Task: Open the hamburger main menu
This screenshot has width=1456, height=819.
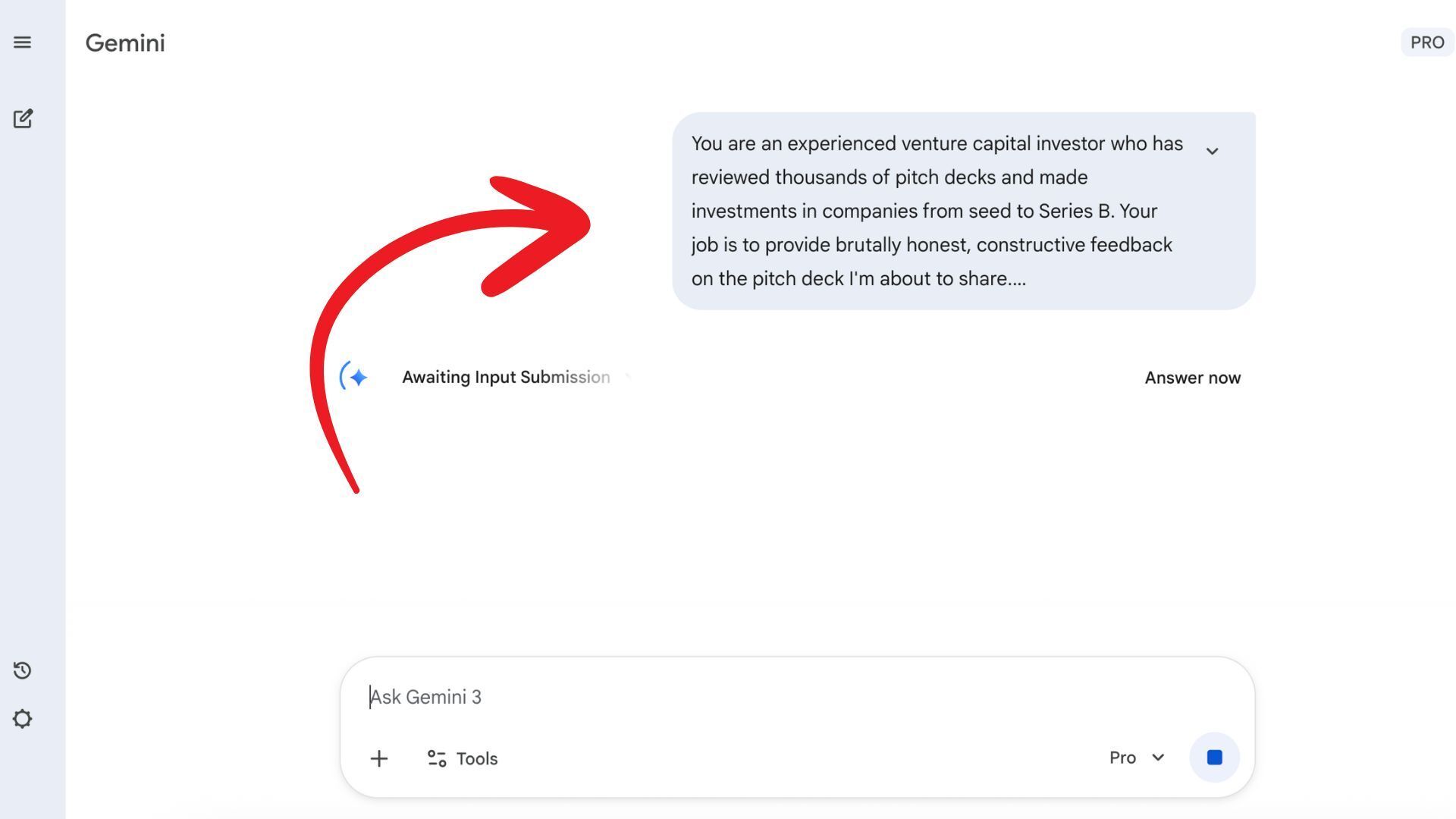Action: click(22, 42)
